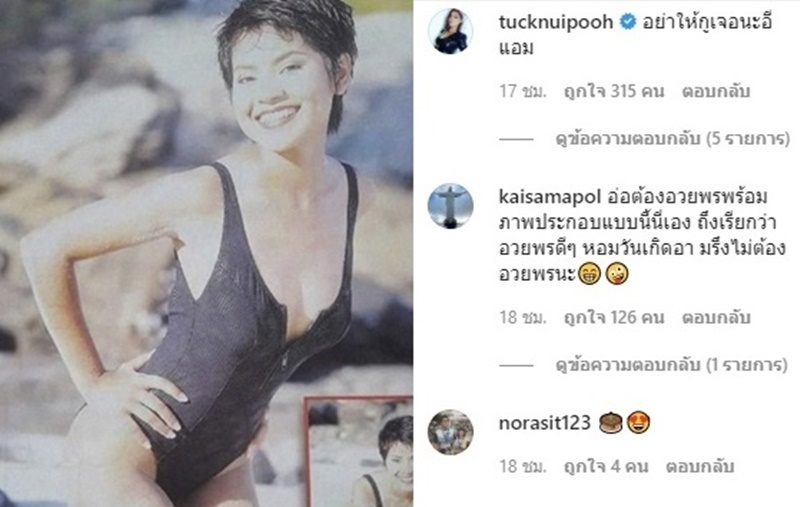
Task: Open the kaisamapol username link
Action: [551, 197]
